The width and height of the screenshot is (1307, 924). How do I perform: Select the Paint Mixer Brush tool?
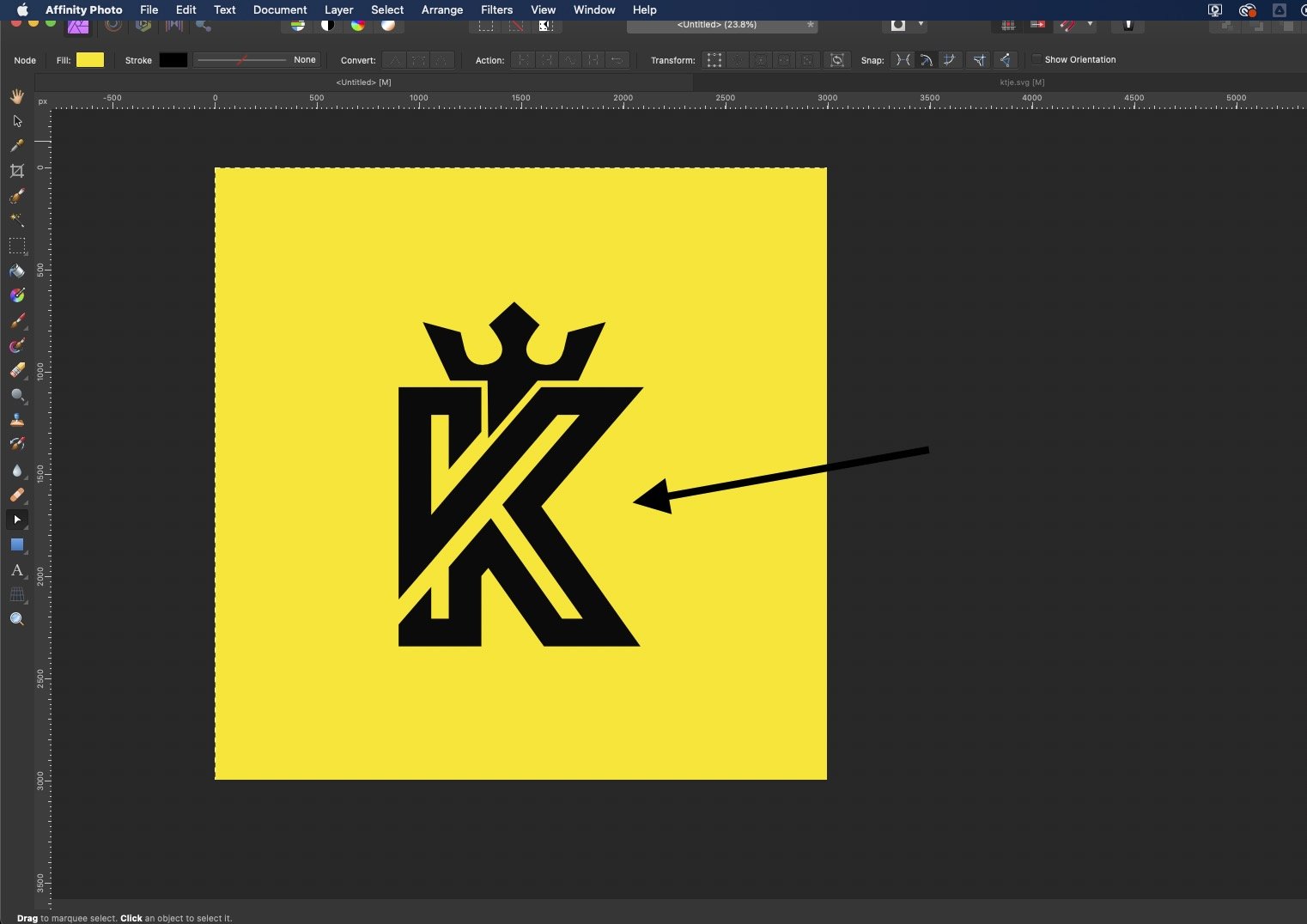(17, 345)
